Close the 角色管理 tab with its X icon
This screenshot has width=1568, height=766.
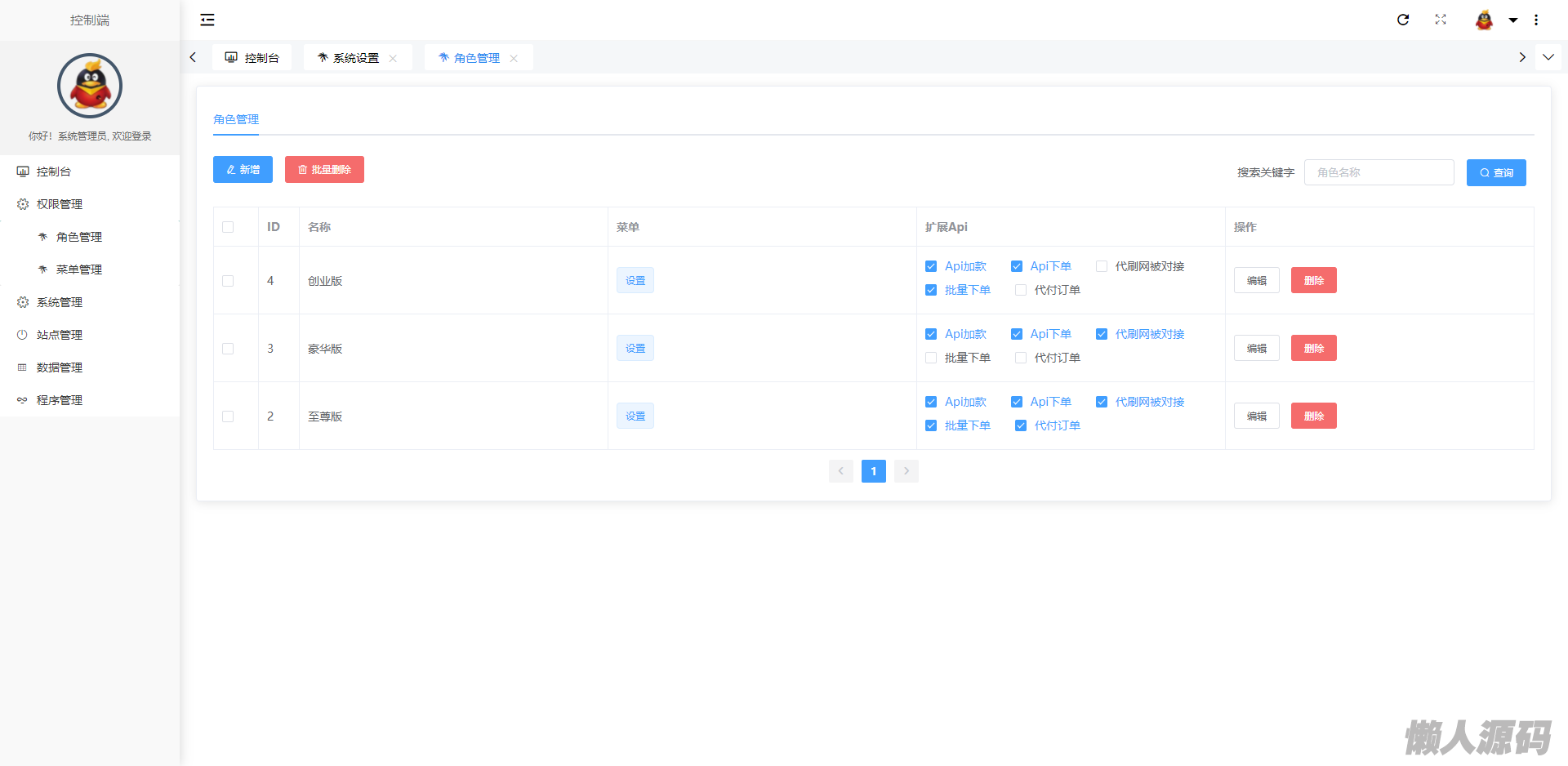point(514,58)
